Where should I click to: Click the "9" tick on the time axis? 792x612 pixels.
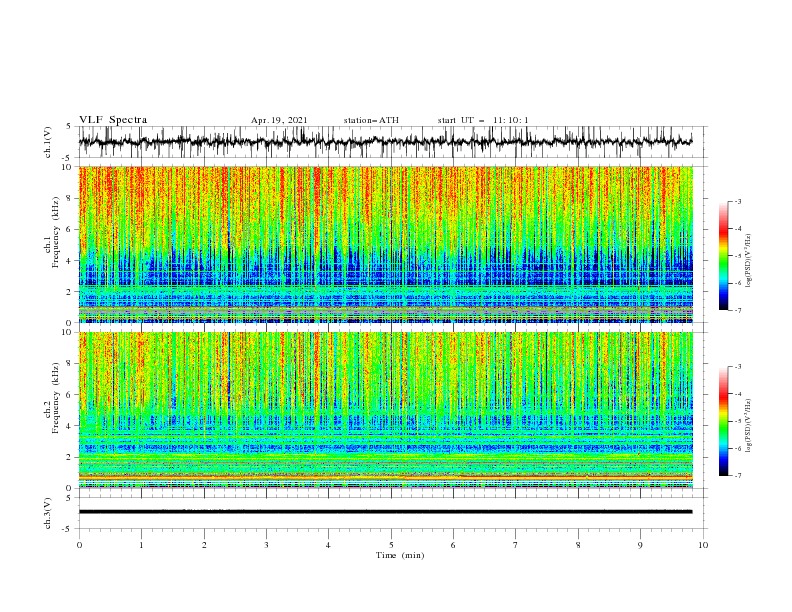point(640,545)
